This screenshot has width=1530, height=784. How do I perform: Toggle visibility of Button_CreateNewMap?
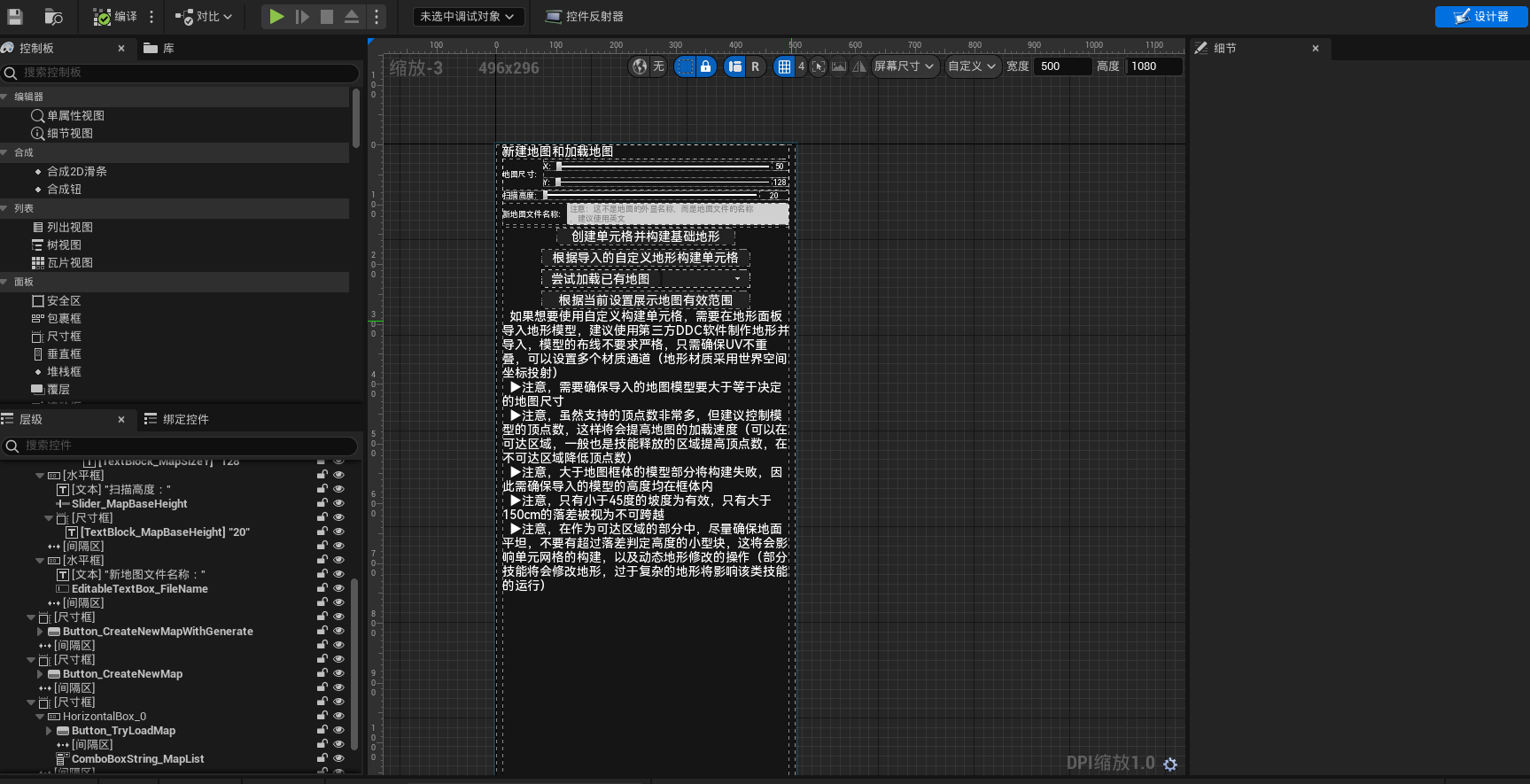click(338, 673)
